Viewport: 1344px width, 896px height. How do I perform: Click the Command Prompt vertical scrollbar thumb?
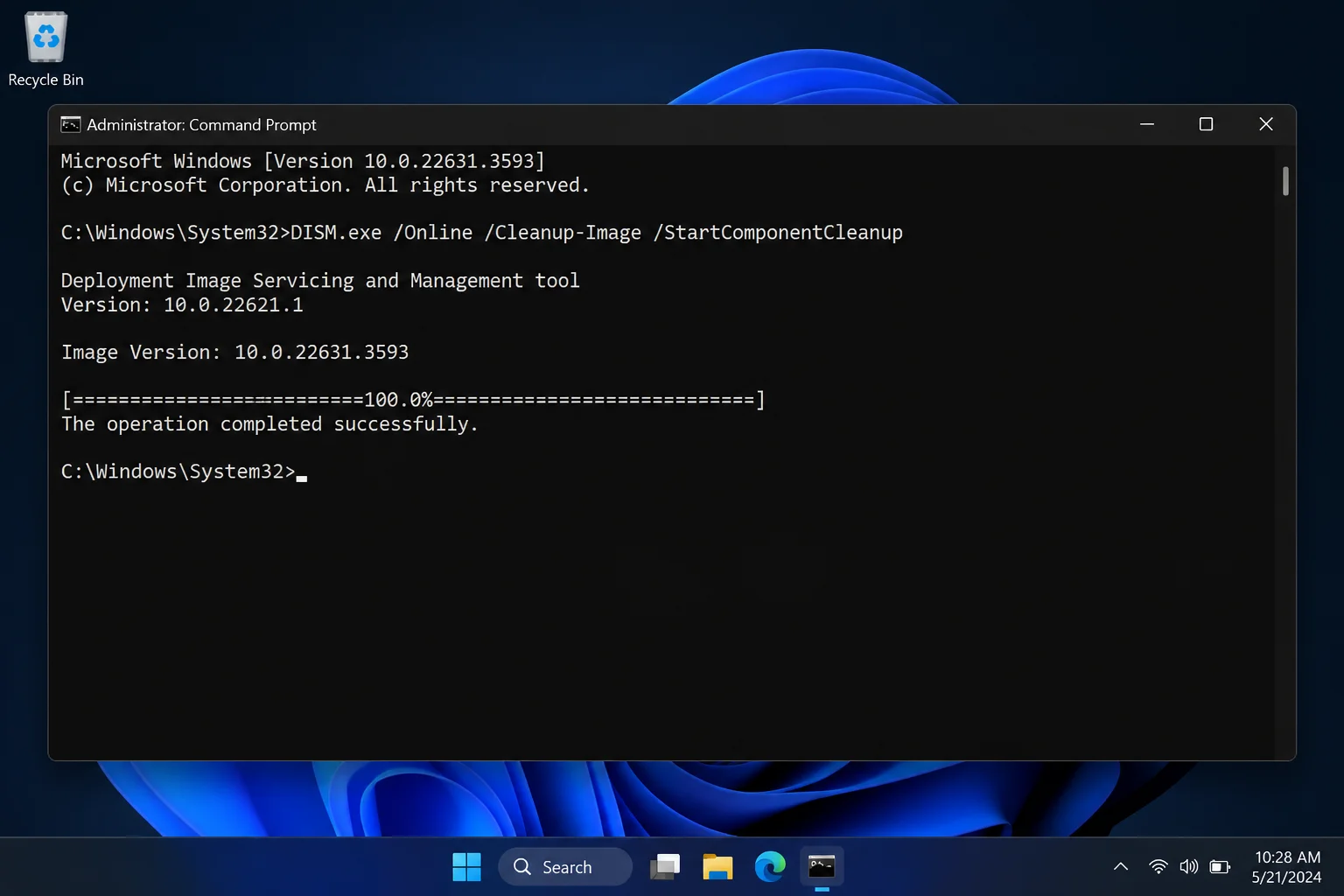tap(1285, 181)
